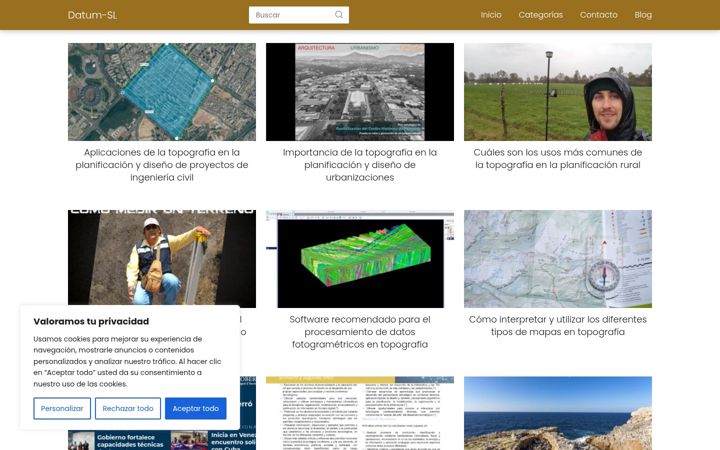
Task: Click the Rechazar todo button
Action: tap(128, 408)
